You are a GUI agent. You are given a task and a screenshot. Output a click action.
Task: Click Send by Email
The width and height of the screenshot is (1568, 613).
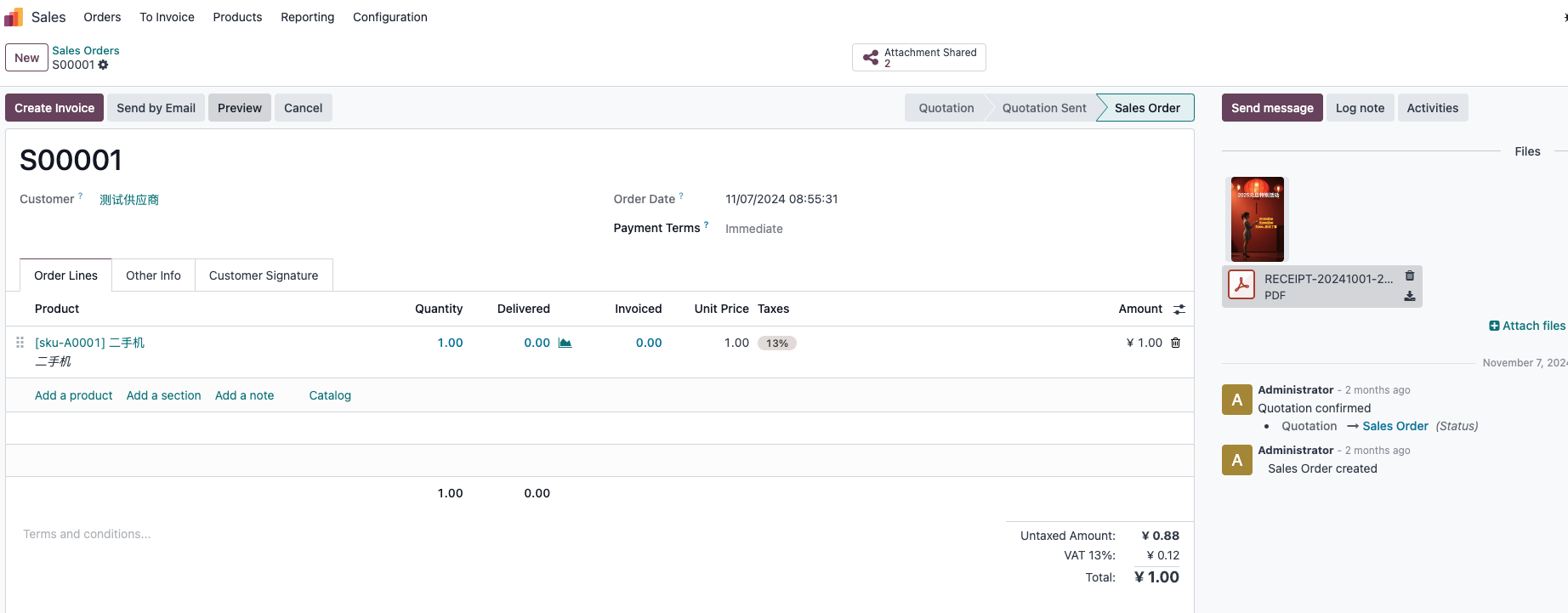pyautogui.click(x=156, y=108)
